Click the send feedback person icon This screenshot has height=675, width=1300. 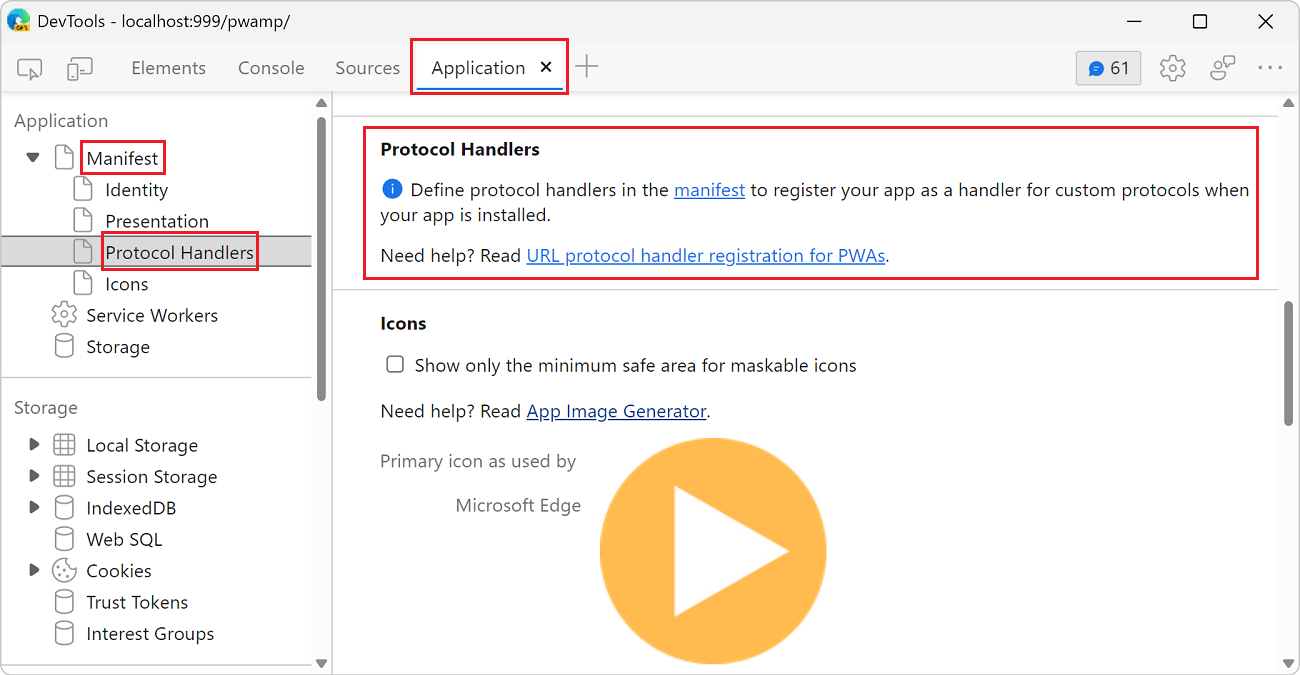point(1222,68)
